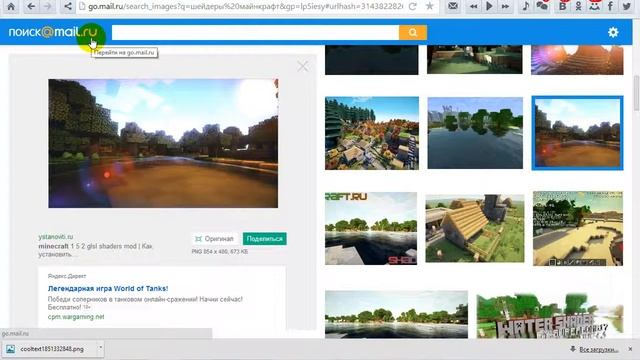Select the RAFT.RU watermarked thumbnail
This screenshot has width=640, height=360.
click(371, 229)
